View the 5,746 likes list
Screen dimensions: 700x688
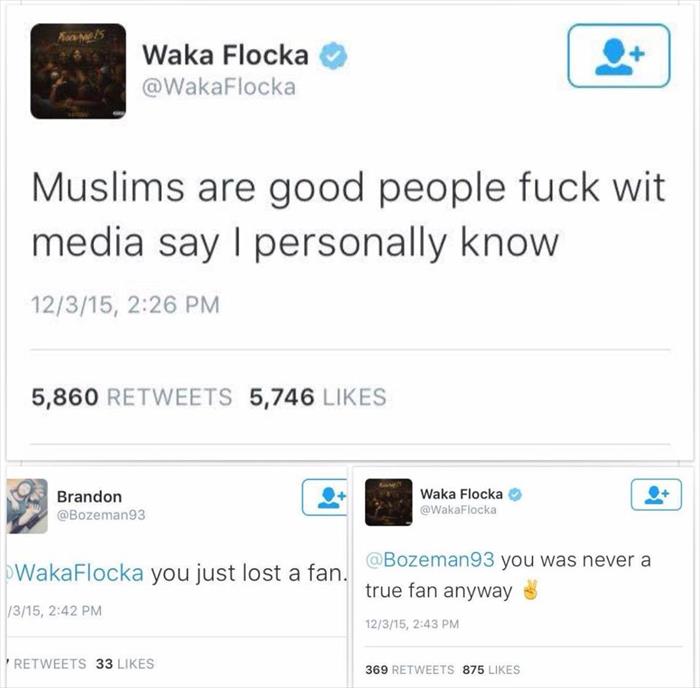point(318,397)
